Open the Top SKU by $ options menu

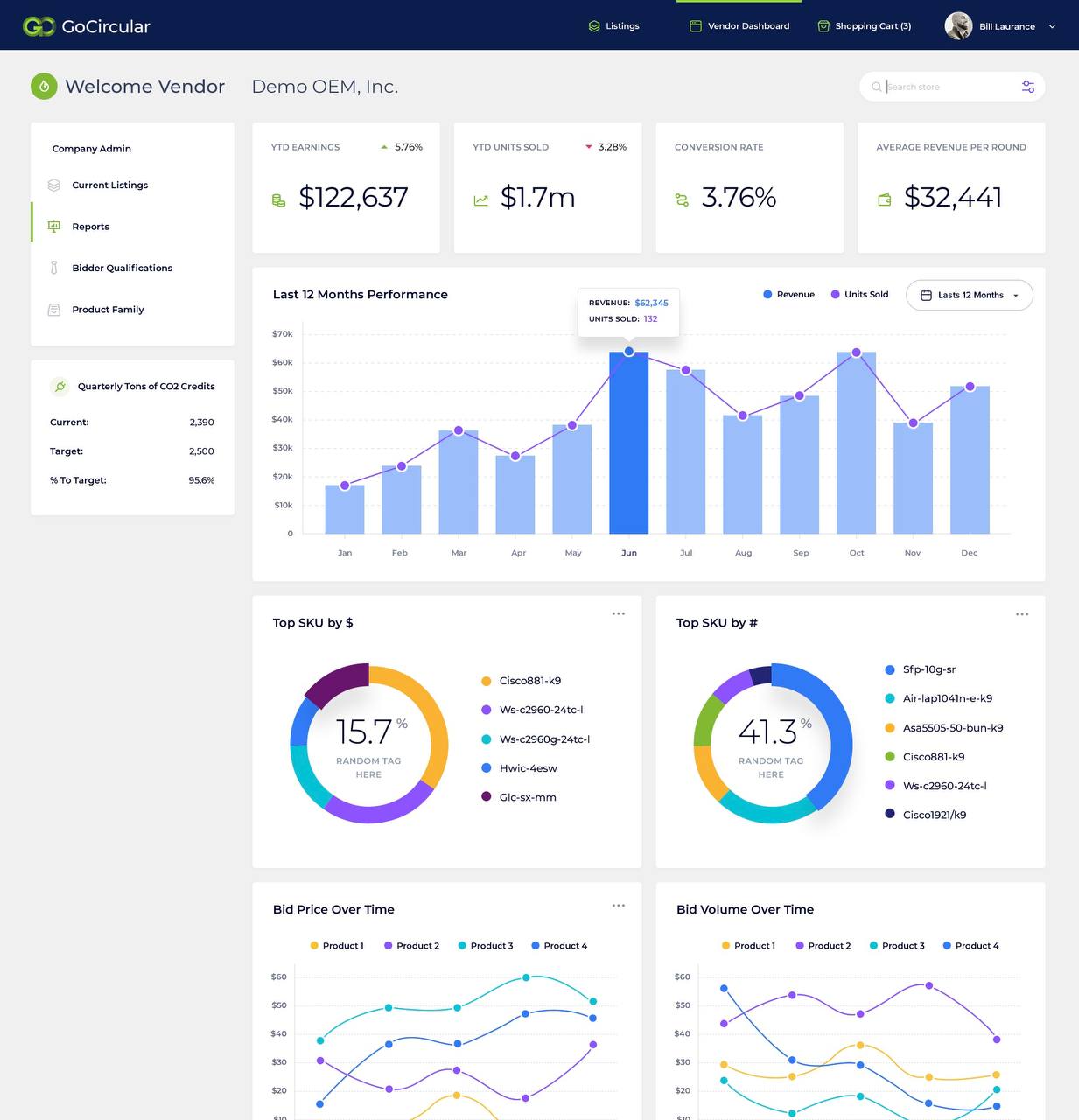(619, 613)
